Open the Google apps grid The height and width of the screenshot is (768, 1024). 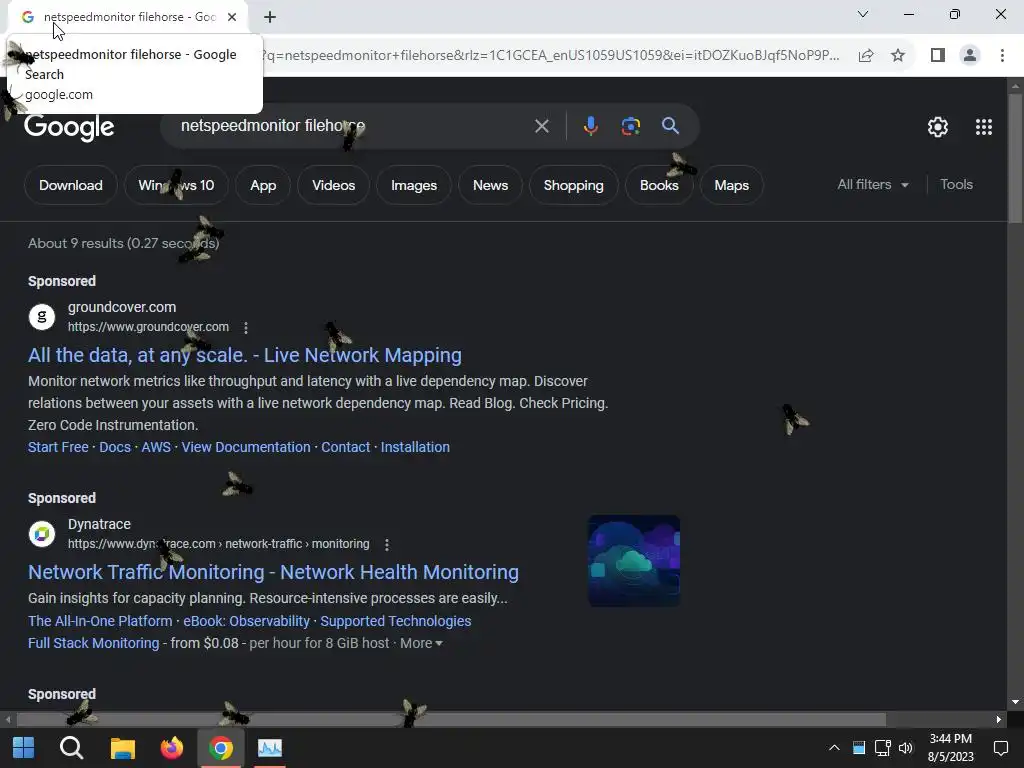click(x=984, y=127)
